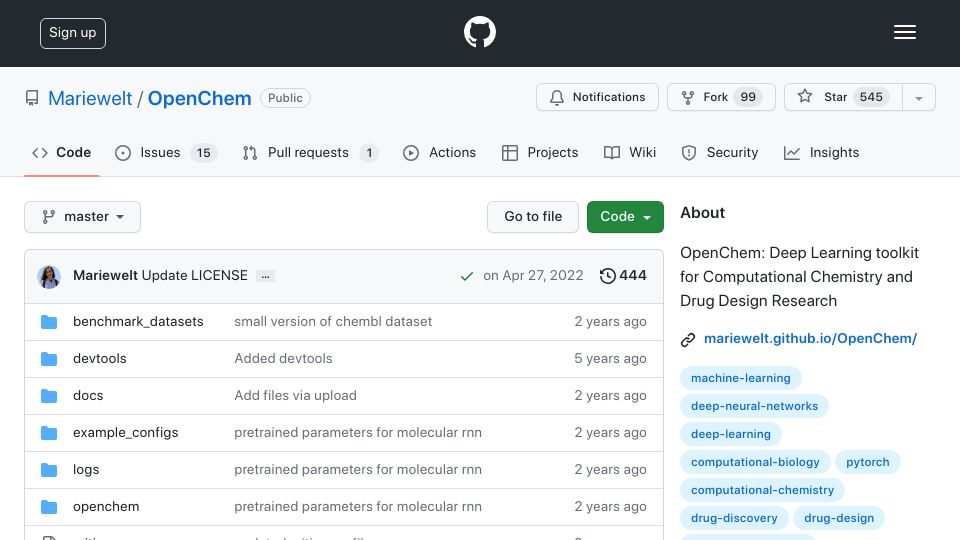Open the docs folder name
Viewport: 960px width, 540px height.
[88, 396]
